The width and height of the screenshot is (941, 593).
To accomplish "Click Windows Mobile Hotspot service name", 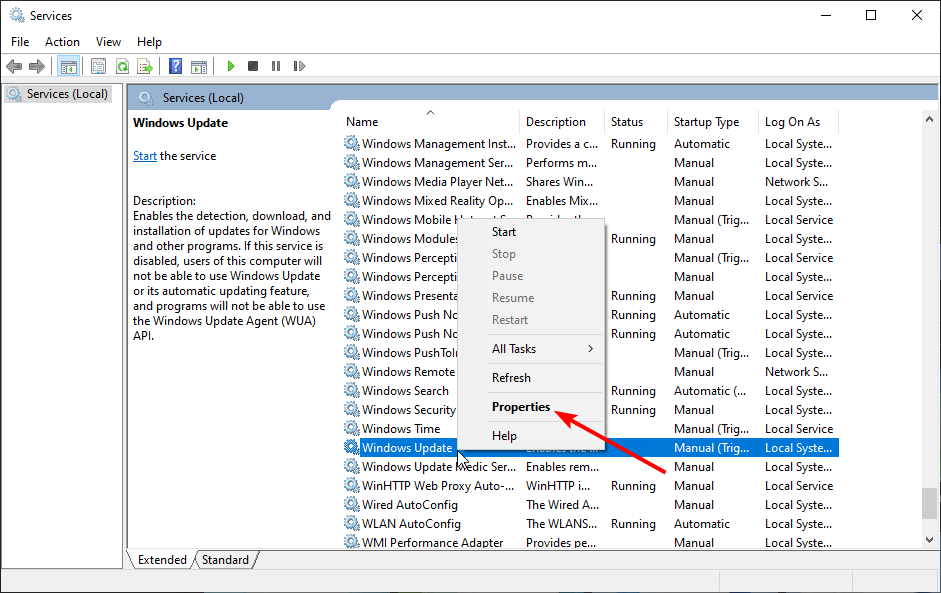I will coord(409,220).
